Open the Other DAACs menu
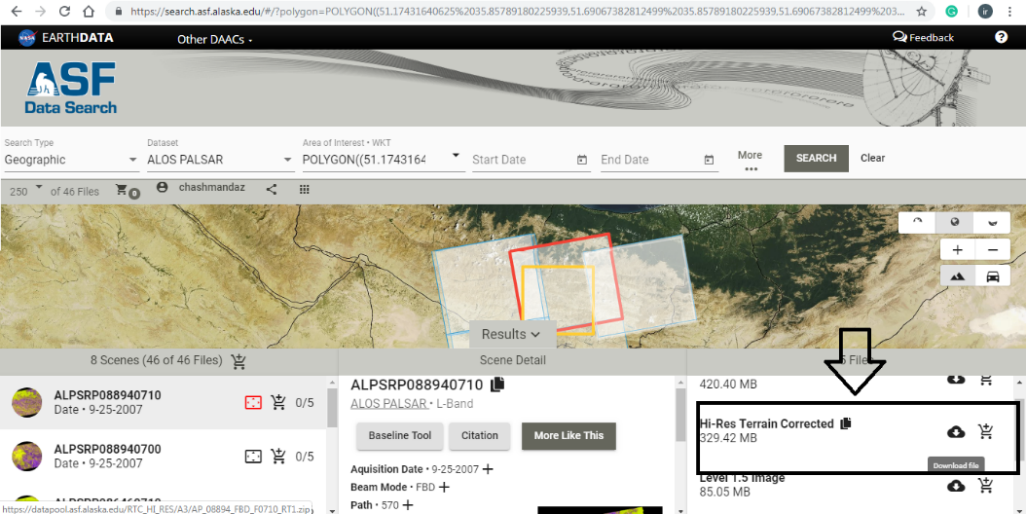The height and width of the screenshot is (514, 1026). (214, 39)
